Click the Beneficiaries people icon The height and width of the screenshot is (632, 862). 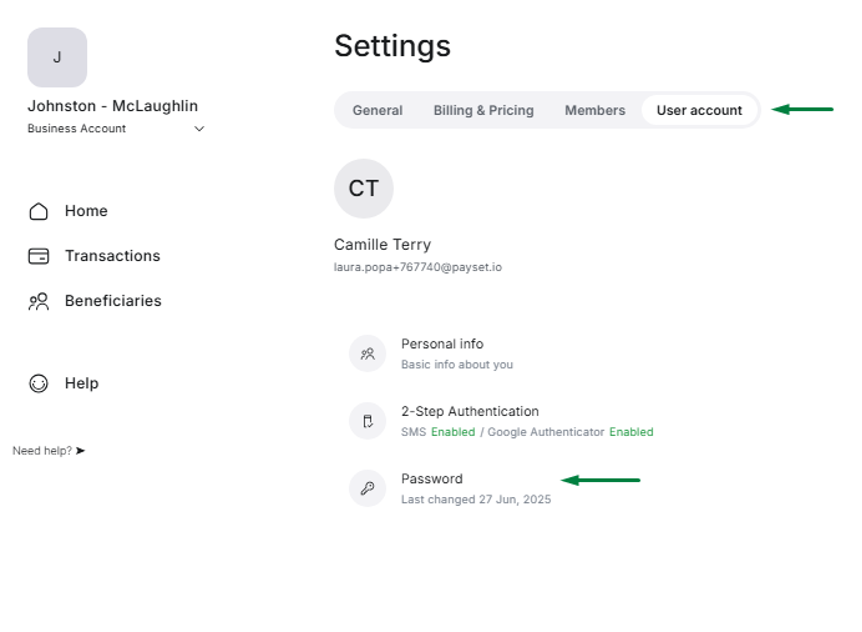click(x=39, y=301)
